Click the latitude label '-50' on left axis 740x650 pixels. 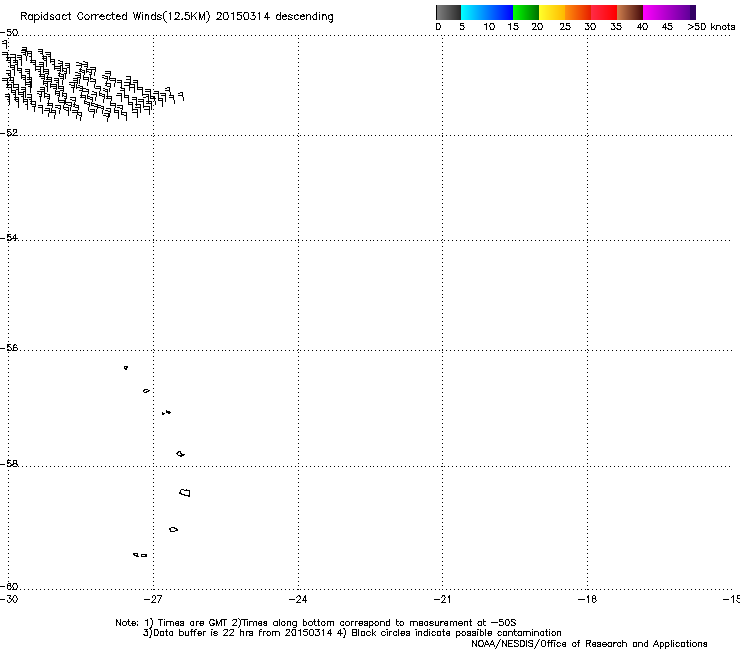click(9, 33)
